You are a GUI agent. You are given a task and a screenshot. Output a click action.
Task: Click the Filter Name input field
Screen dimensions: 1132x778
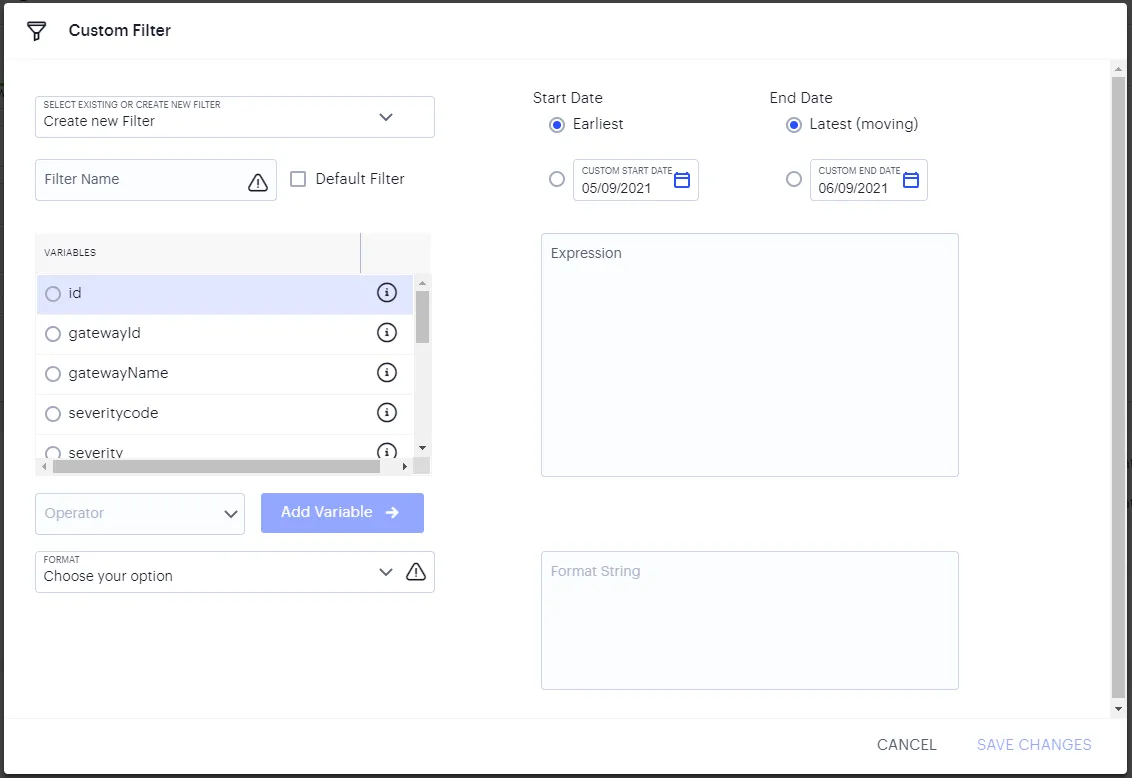[156, 180]
